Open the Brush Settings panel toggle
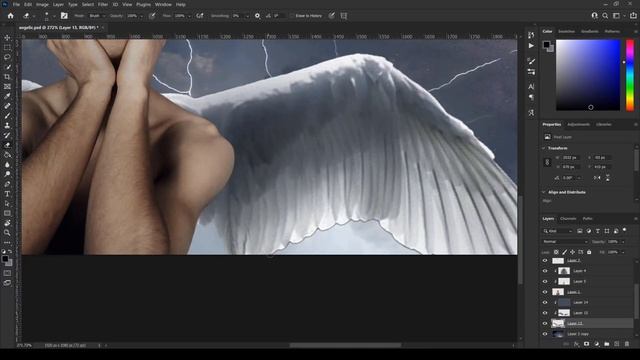The width and height of the screenshot is (640, 360). coord(64,16)
